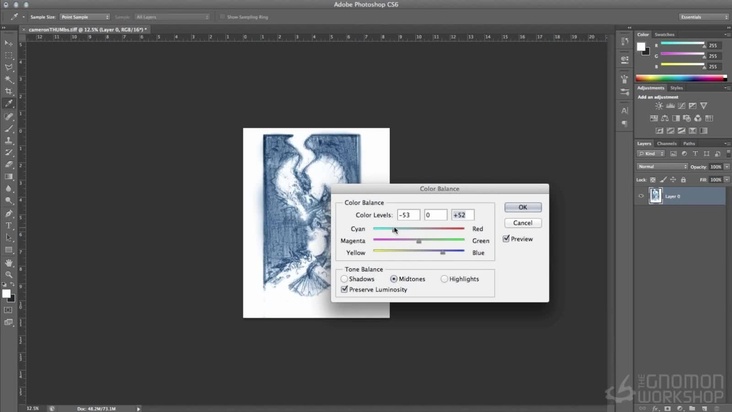Add a Brightness/Contrast adjustment
The width and height of the screenshot is (732, 412).
659,106
